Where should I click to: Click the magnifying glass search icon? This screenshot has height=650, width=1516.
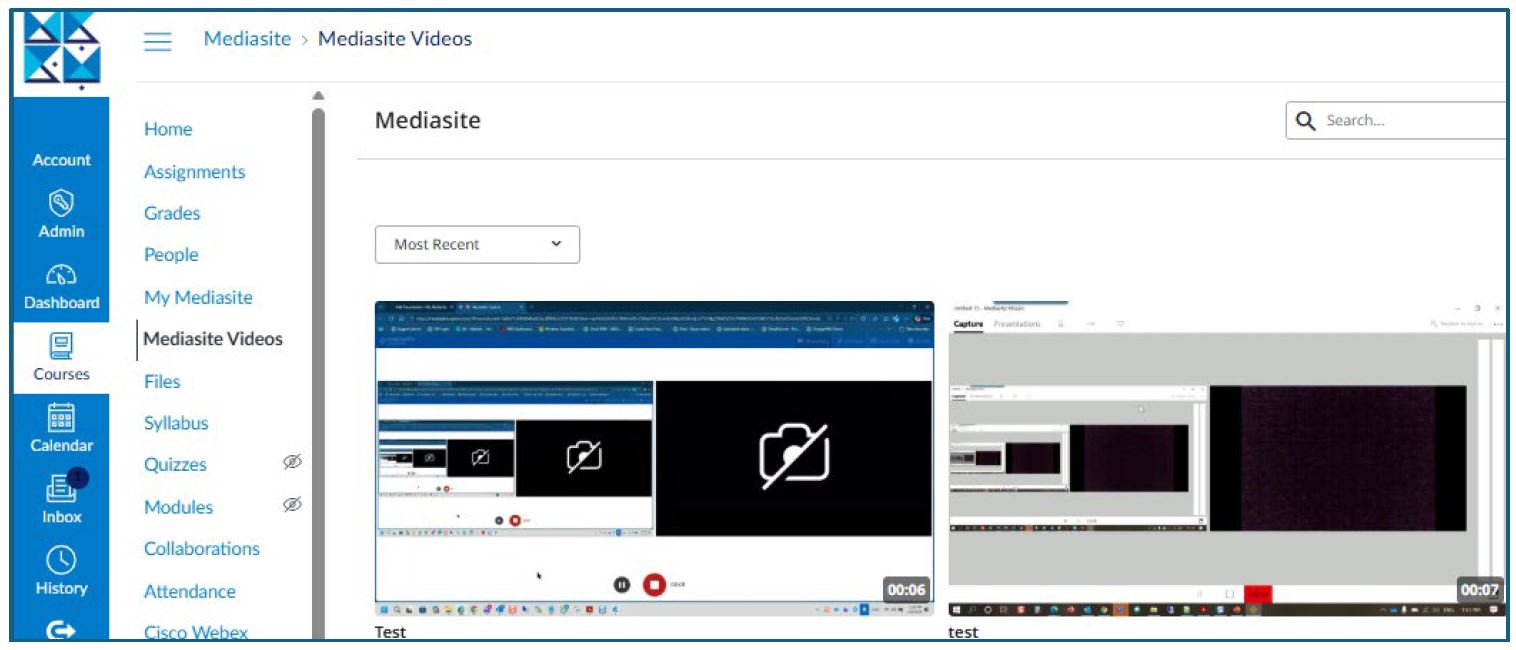pos(1305,121)
